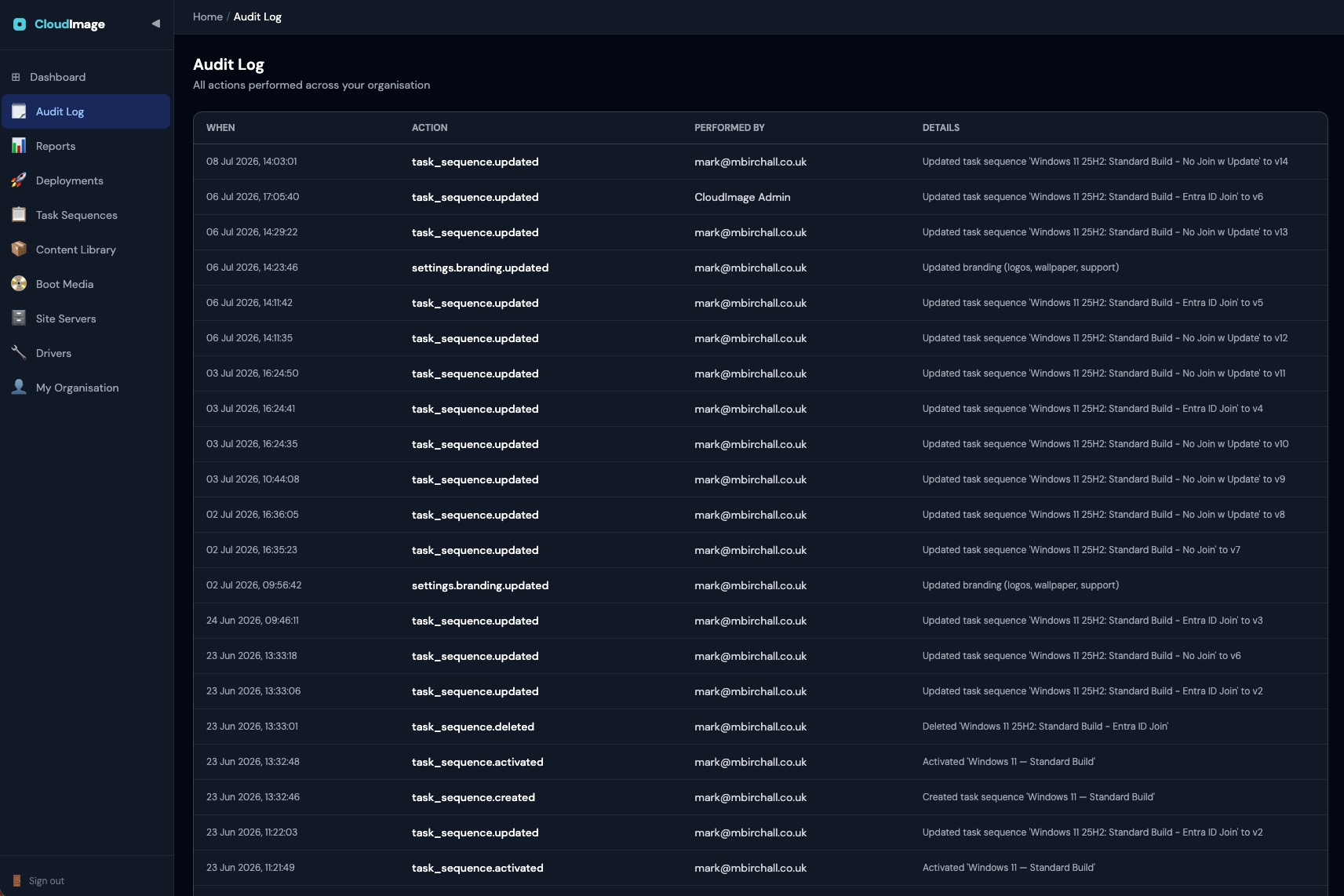Click task_sequence.activated at 23 Jun 11:21:49
The width and height of the screenshot is (1344, 896).
point(478,868)
